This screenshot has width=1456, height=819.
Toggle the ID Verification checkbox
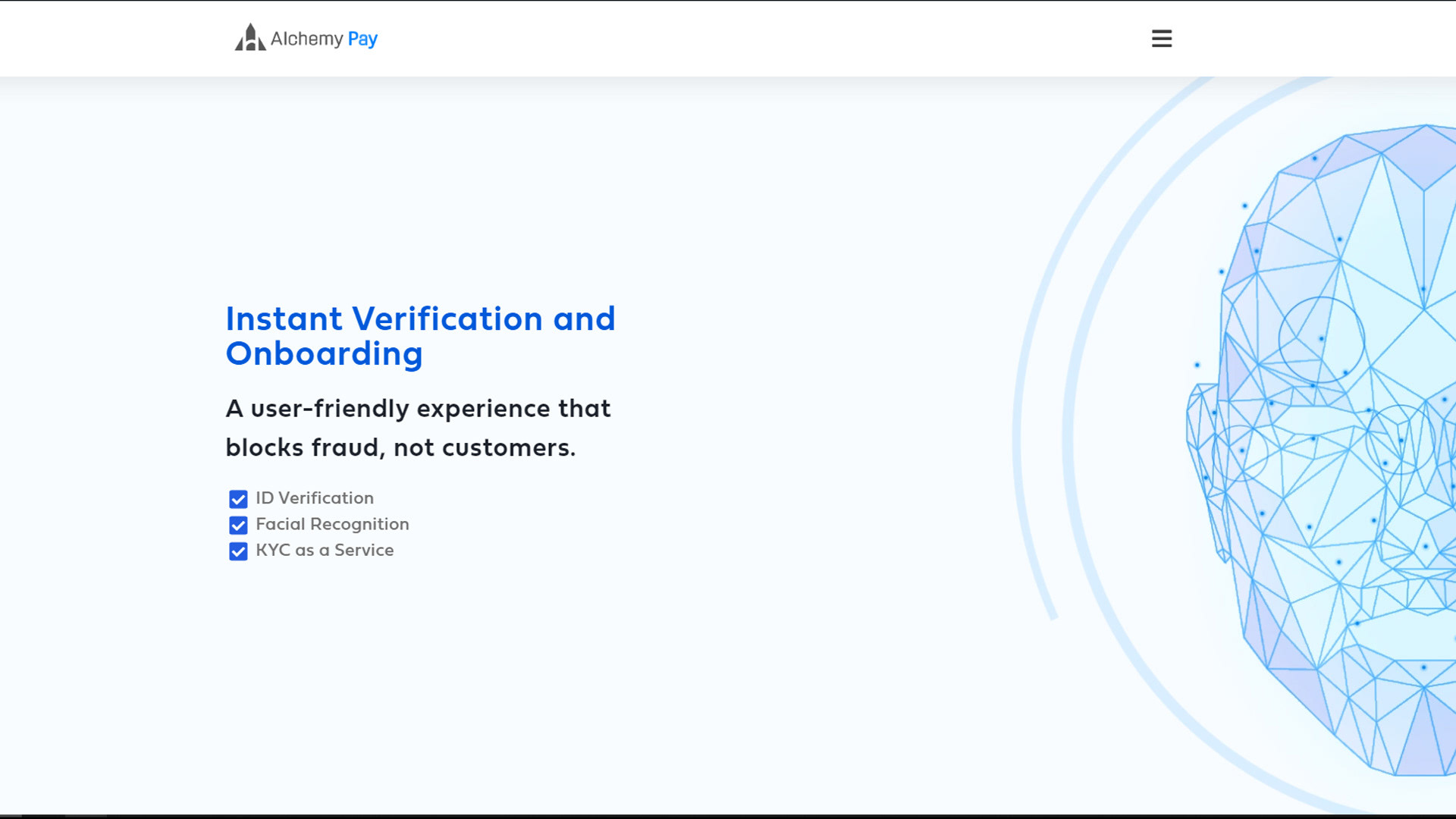coord(238,499)
